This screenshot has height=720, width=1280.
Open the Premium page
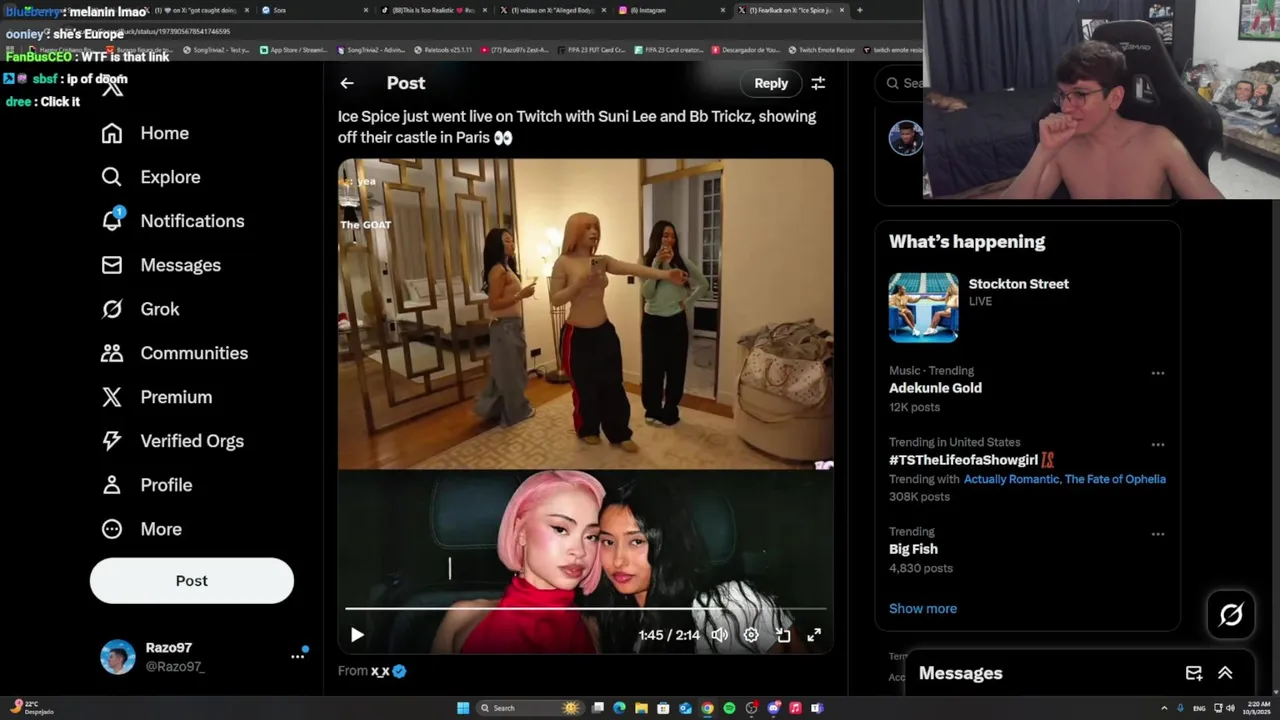(x=157, y=397)
